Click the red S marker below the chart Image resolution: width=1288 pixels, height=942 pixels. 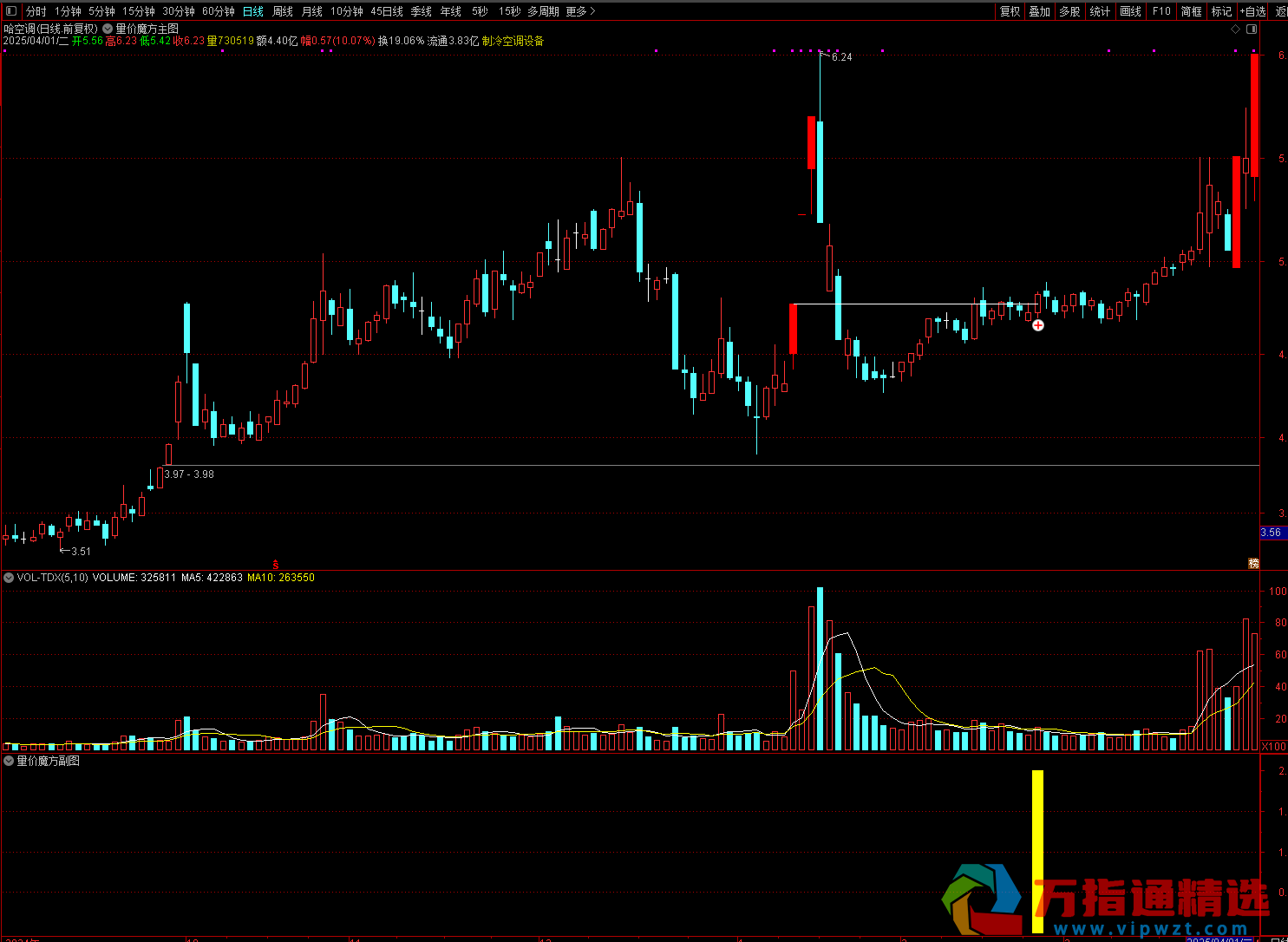click(x=276, y=565)
